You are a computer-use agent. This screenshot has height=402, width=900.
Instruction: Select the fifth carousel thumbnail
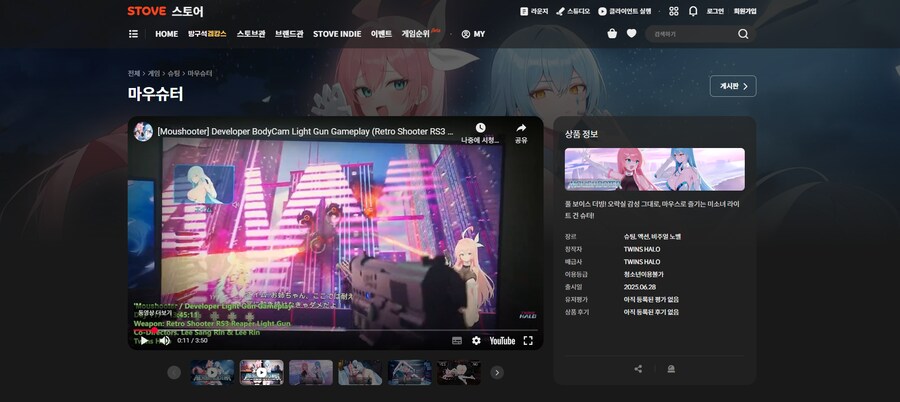coord(409,373)
